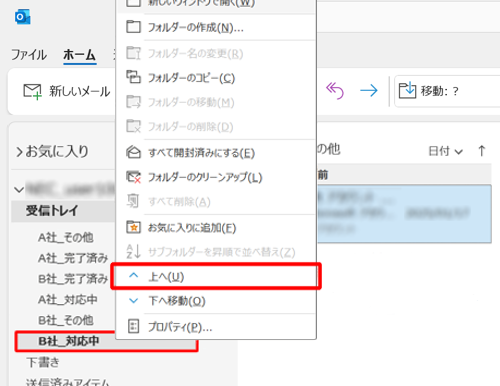Click the down chevron icon next to 下へ移動
The image size is (500, 386).
134,301
